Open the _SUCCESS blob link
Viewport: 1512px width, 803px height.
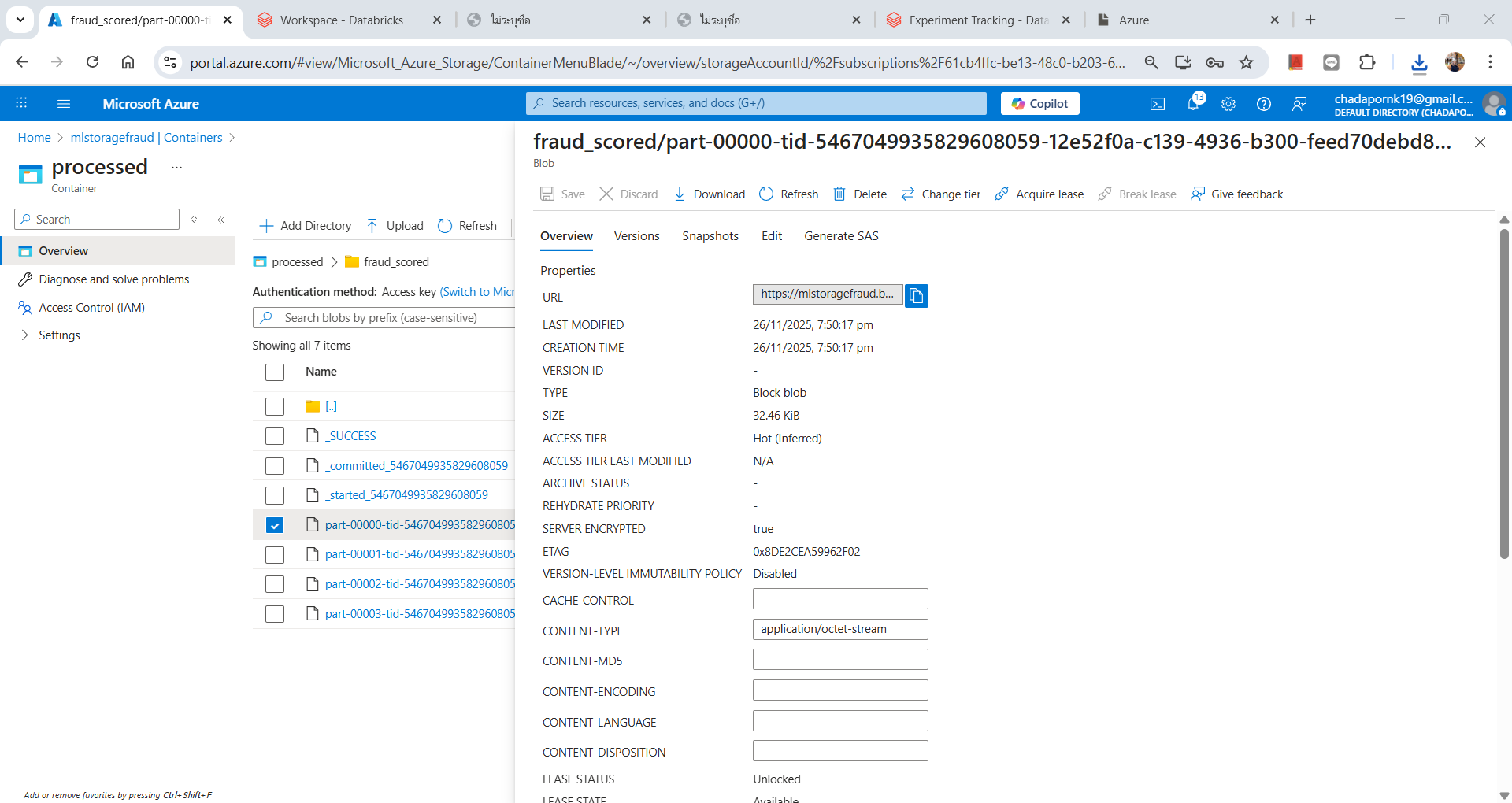352,436
